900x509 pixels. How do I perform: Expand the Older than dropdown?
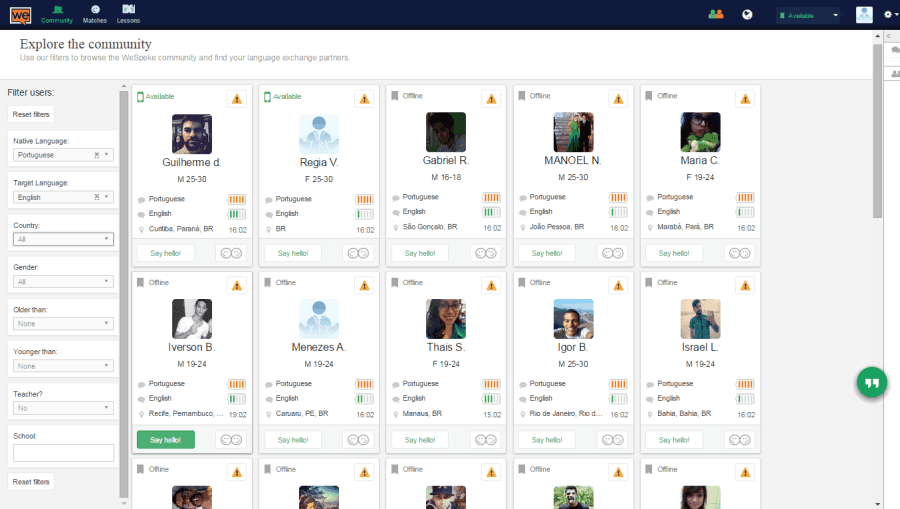(63, 324)
